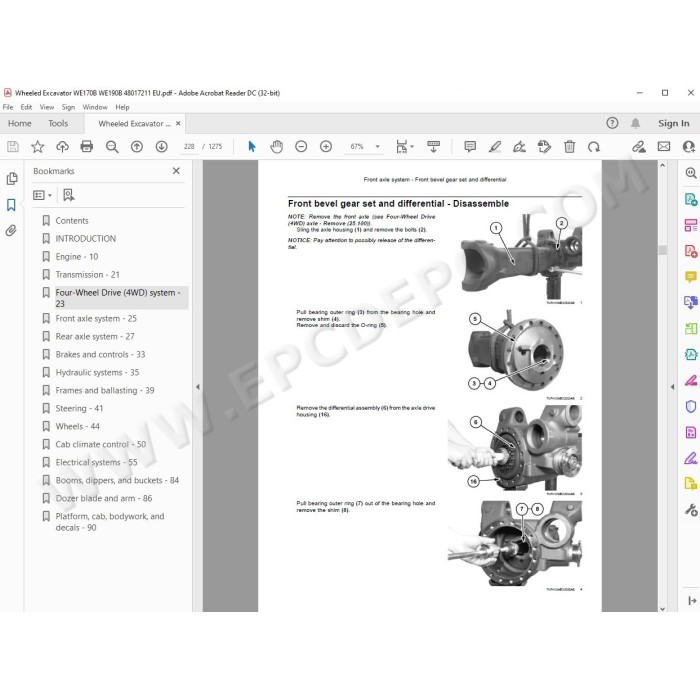700x700 pixels.
Task: Jump to Transmission - 21 bookmark
Action: pyautogui.click(x=87, y=275)
